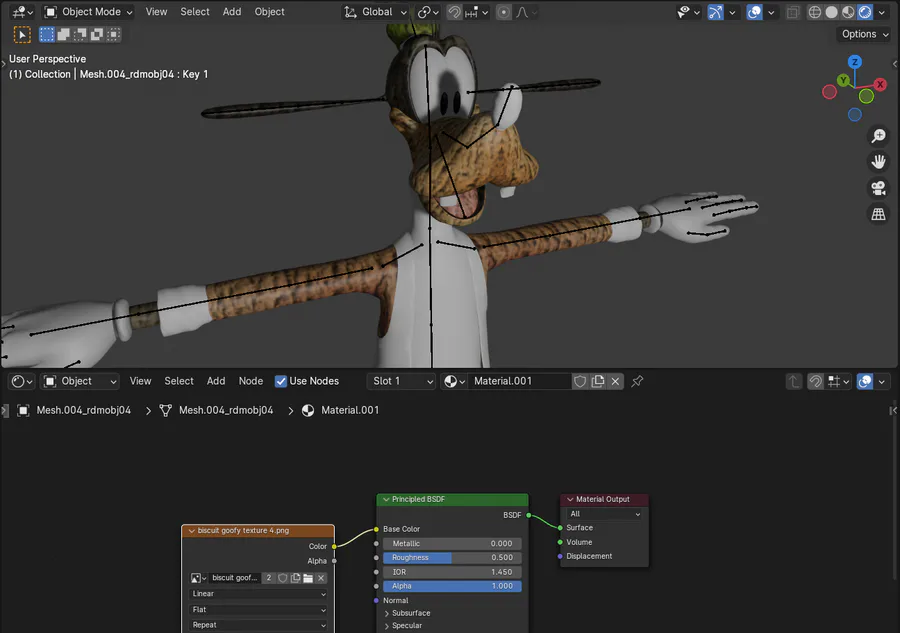Click the parent node tree arrow icon
The image size is (900, 633).
(793, 381)
